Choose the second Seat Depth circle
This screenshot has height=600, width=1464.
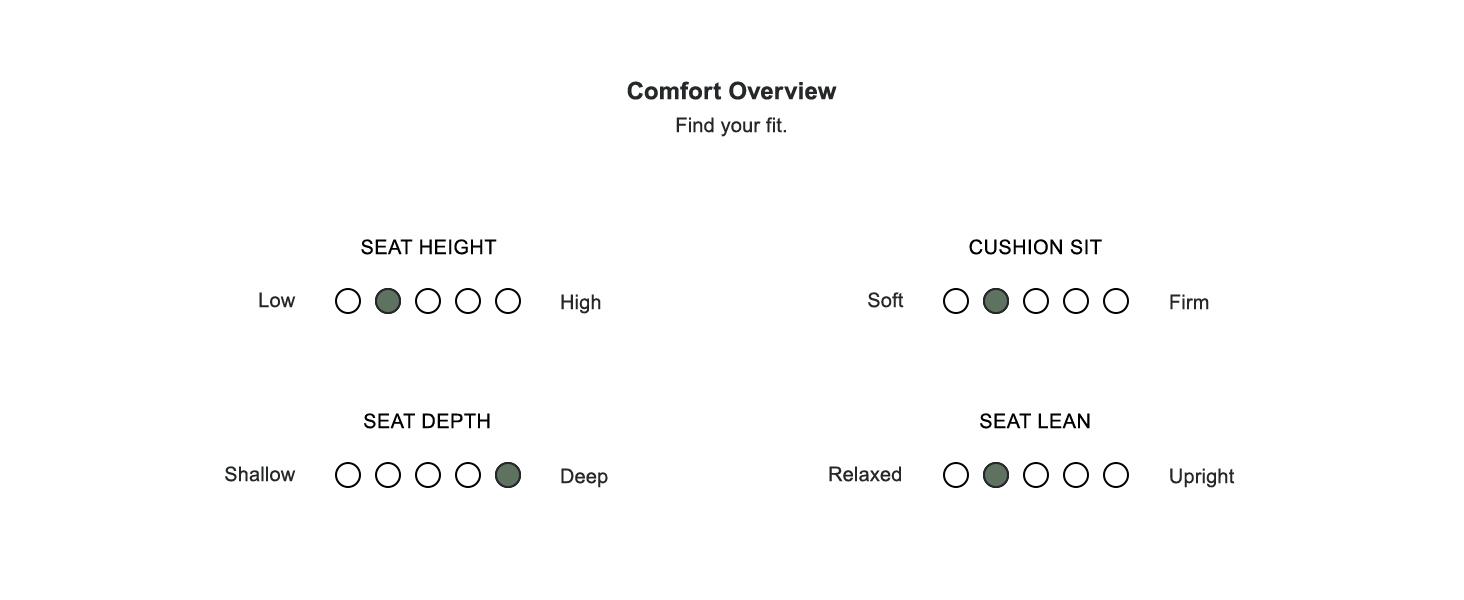pyautogui.click(x=388, y=475)
